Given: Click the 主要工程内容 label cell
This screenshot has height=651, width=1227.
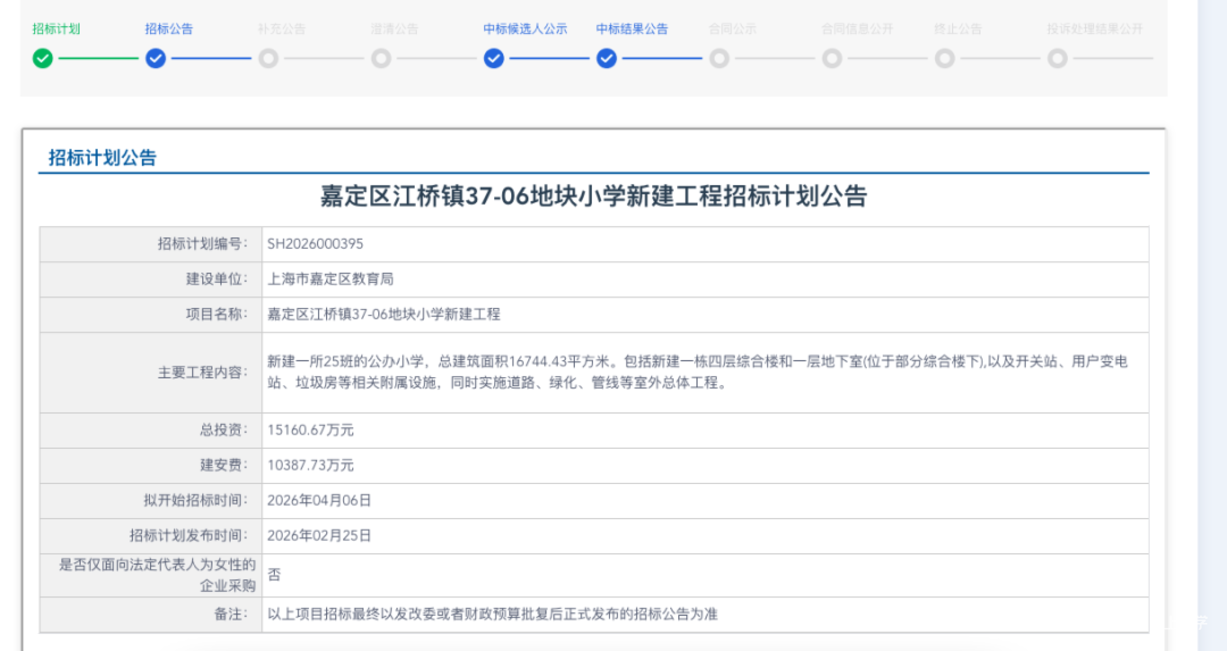Looking at the screenshot, I should pyautogui.click(x=151, y=372).
